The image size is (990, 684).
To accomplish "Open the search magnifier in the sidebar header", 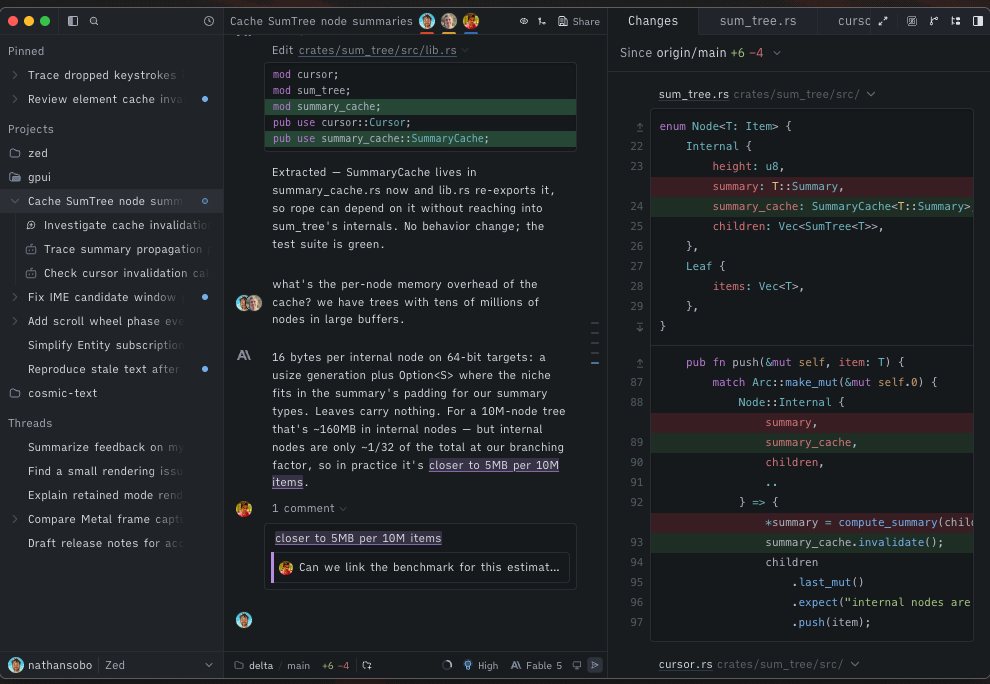I will click(x=94, y=21).
